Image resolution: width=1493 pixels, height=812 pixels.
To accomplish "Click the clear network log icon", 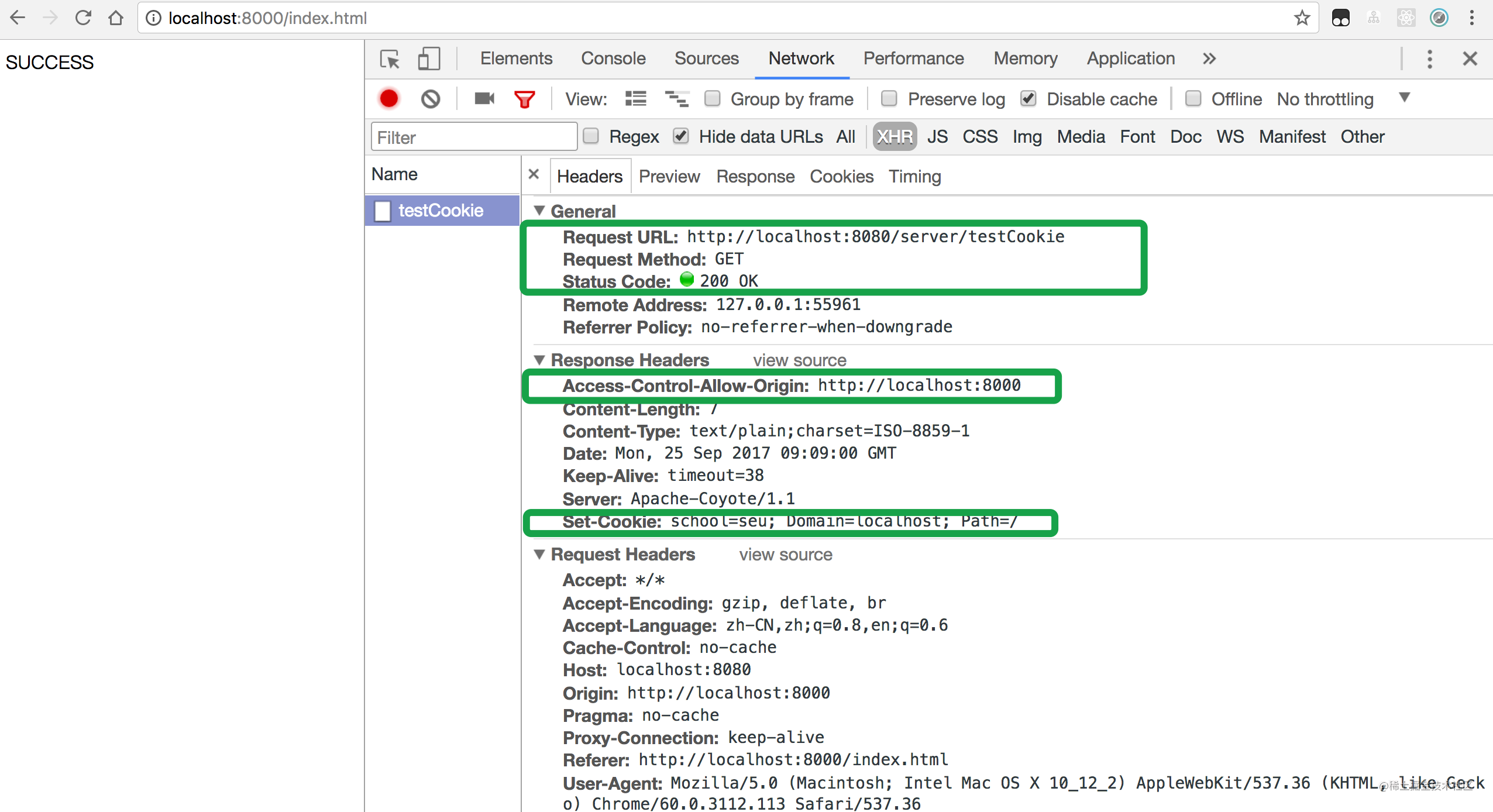I will point(430,98).
